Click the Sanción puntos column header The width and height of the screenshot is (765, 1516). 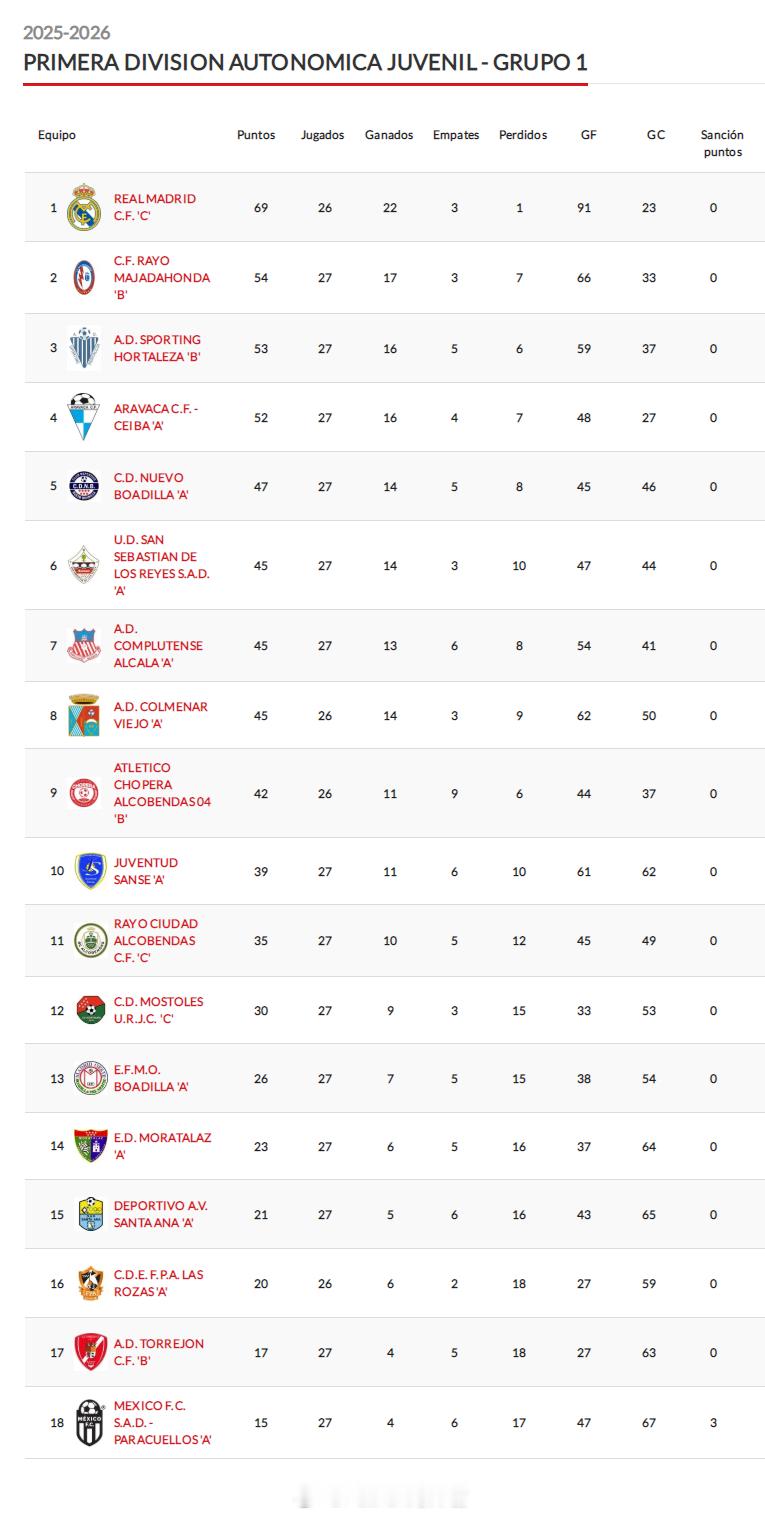coord(722,143)
